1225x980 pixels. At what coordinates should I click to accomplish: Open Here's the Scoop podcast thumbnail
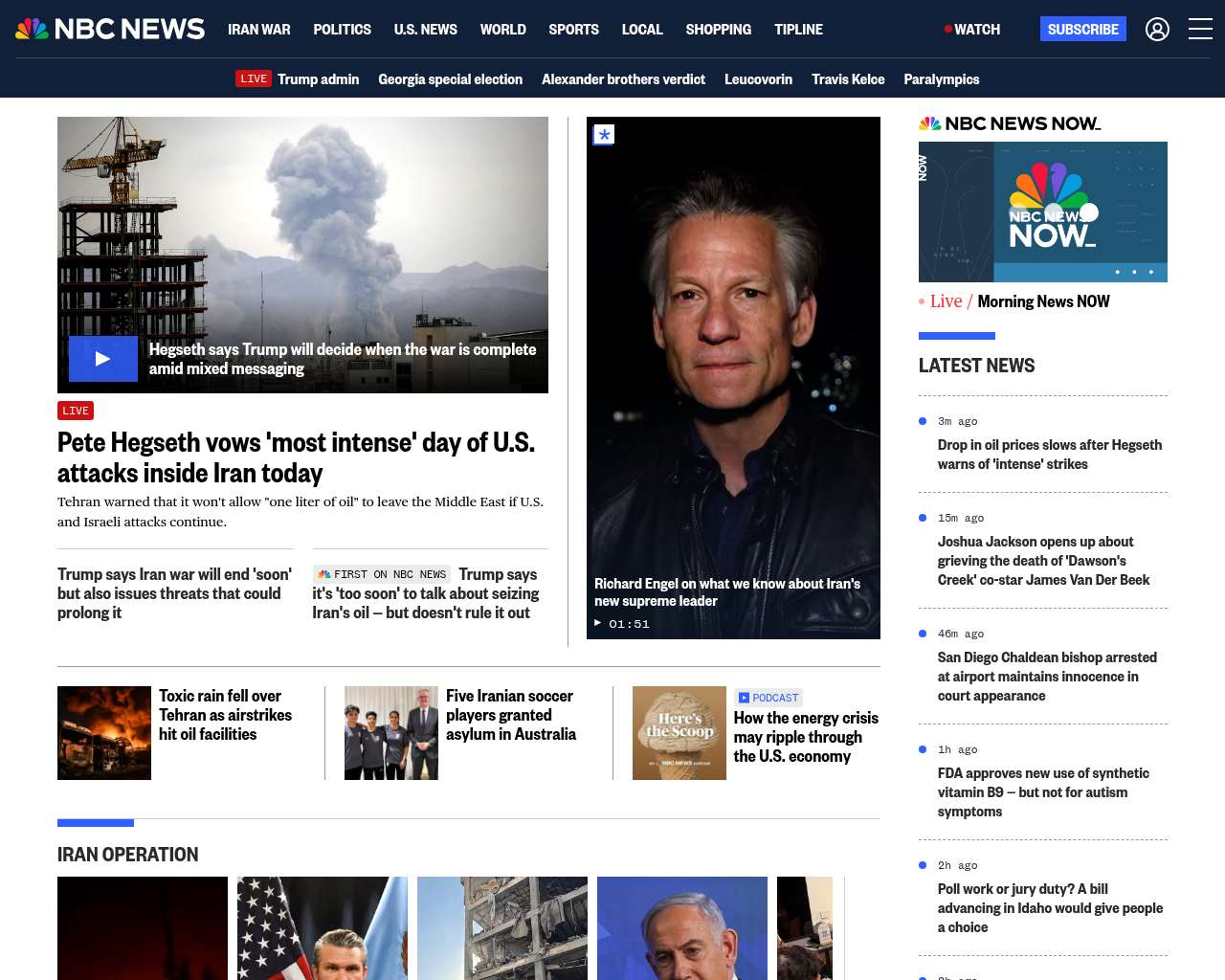click(x=679, y=733)
